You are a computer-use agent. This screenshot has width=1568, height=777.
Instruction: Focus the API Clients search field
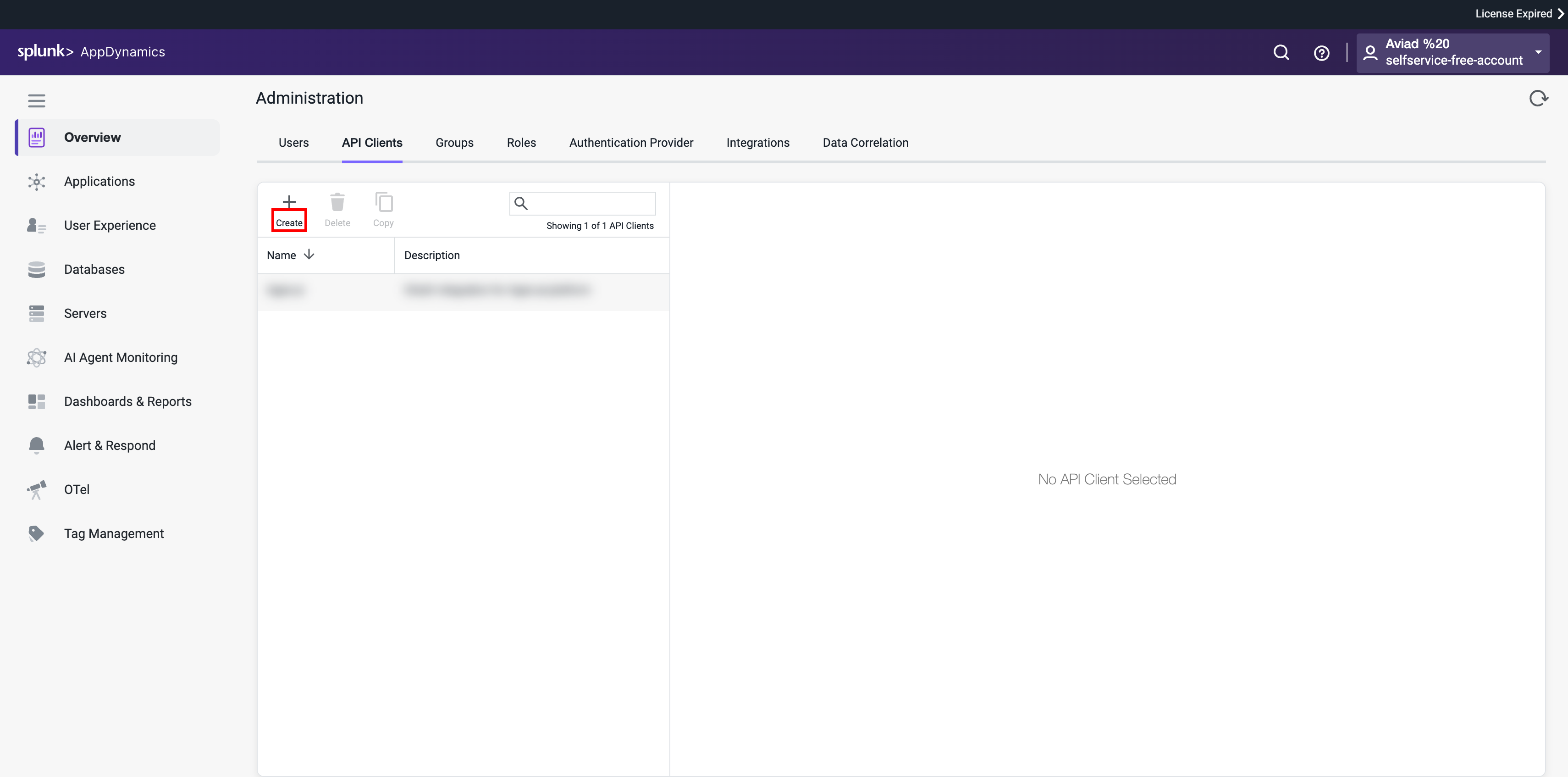click(582, 203)
